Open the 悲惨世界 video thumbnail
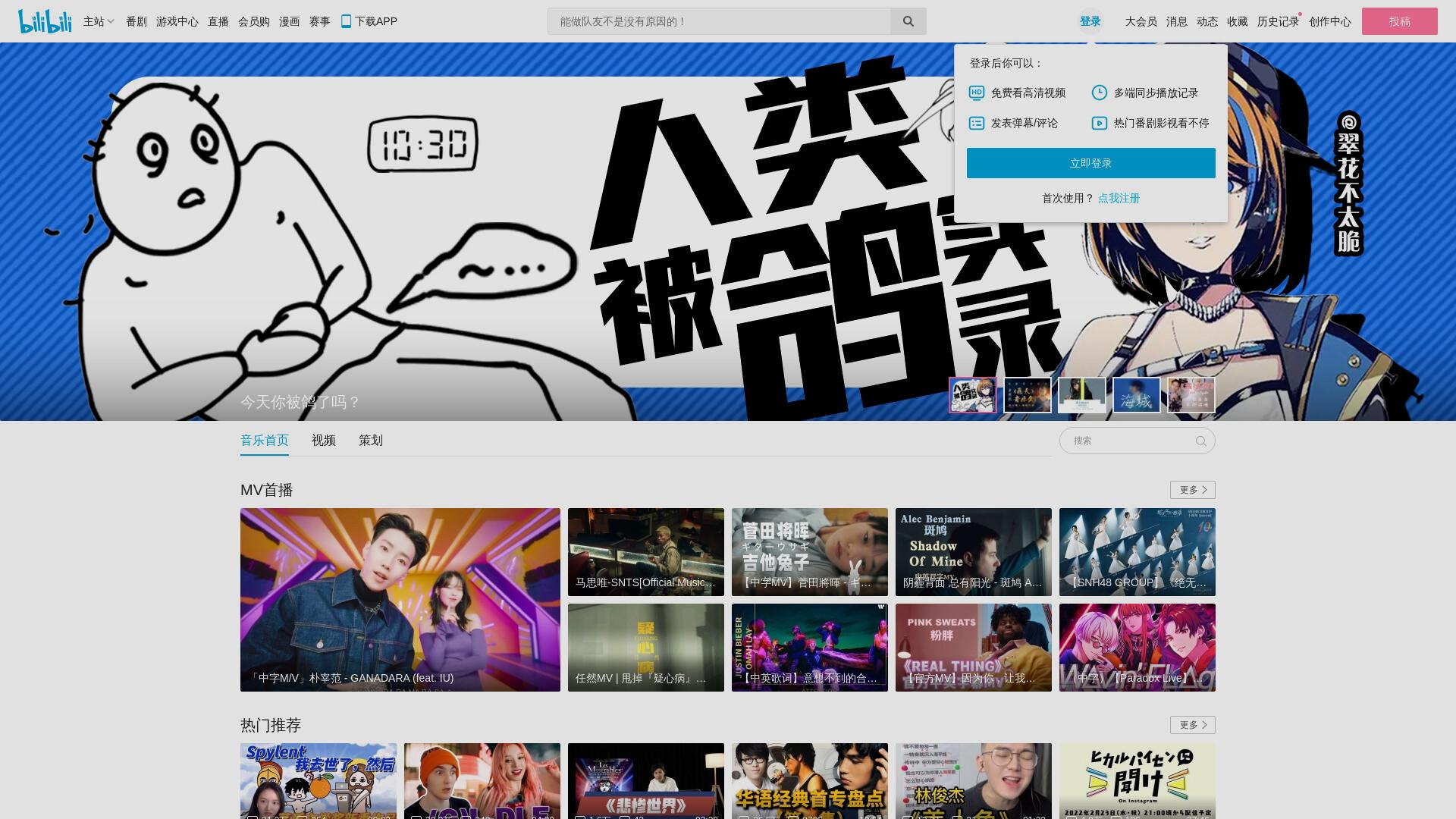Viewport: 1456px width, 819px height. (646, 781)
